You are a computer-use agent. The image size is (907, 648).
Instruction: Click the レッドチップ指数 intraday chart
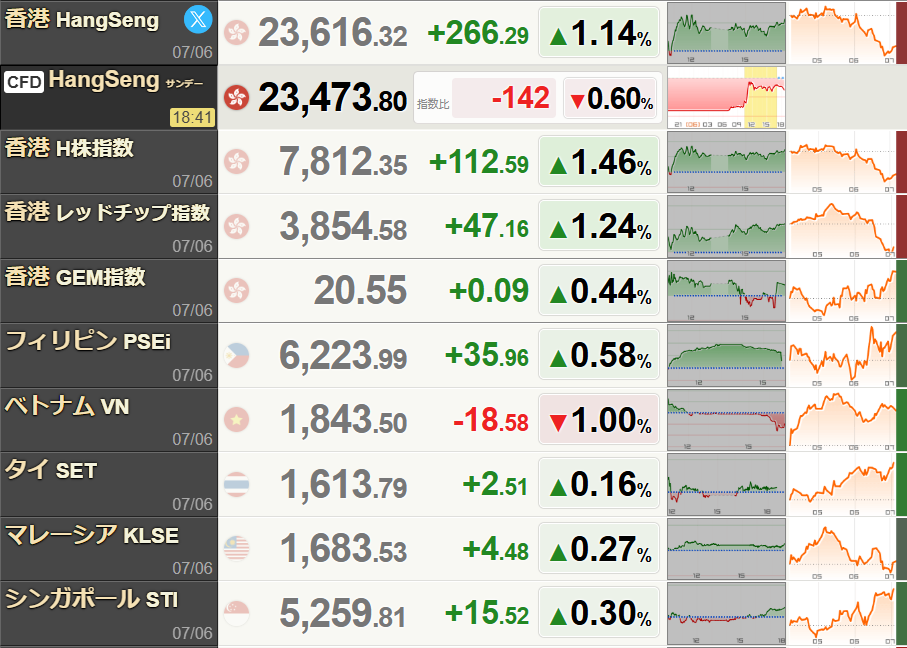pos(727,226)
